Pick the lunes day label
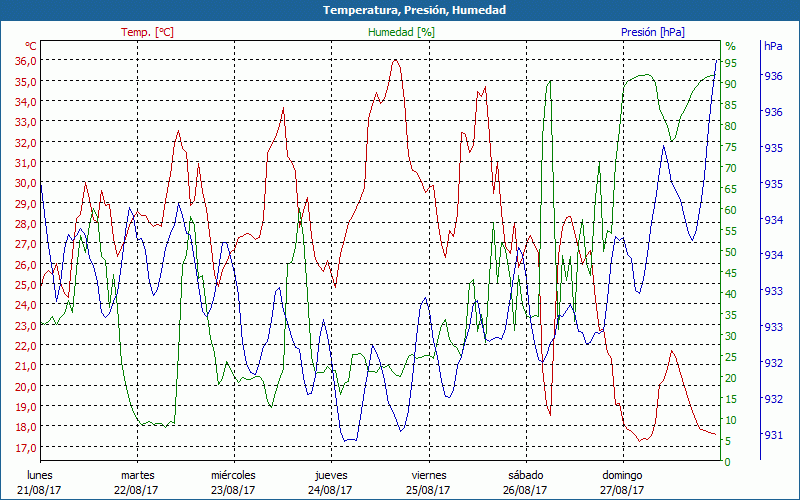Image resolution: width=800 pixels, height=500 pixels. click(40, 475)
